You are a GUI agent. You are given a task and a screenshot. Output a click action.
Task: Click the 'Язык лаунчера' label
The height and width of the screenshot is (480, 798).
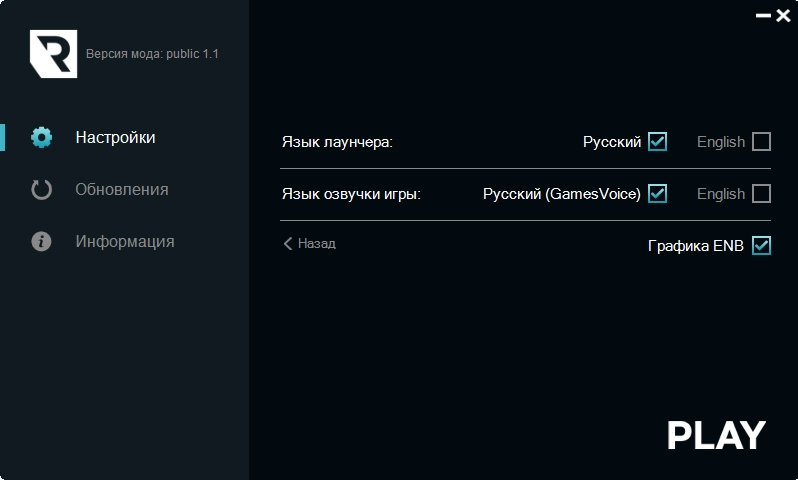[x=337, y=142]
